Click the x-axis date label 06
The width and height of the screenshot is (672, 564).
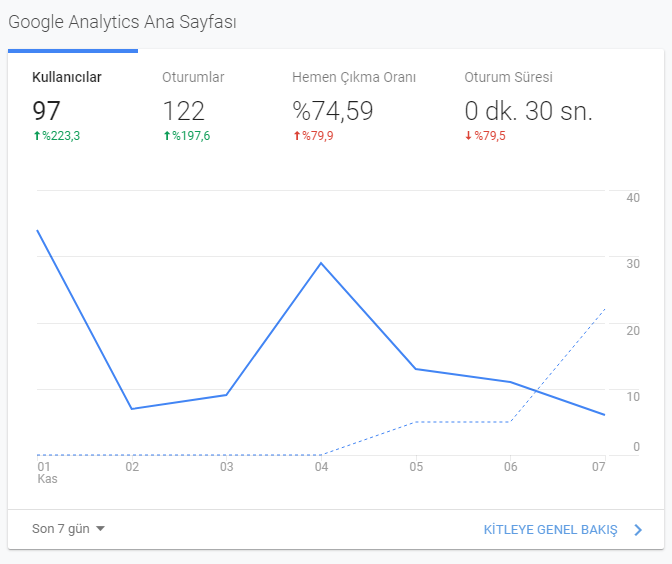(510, 467)
